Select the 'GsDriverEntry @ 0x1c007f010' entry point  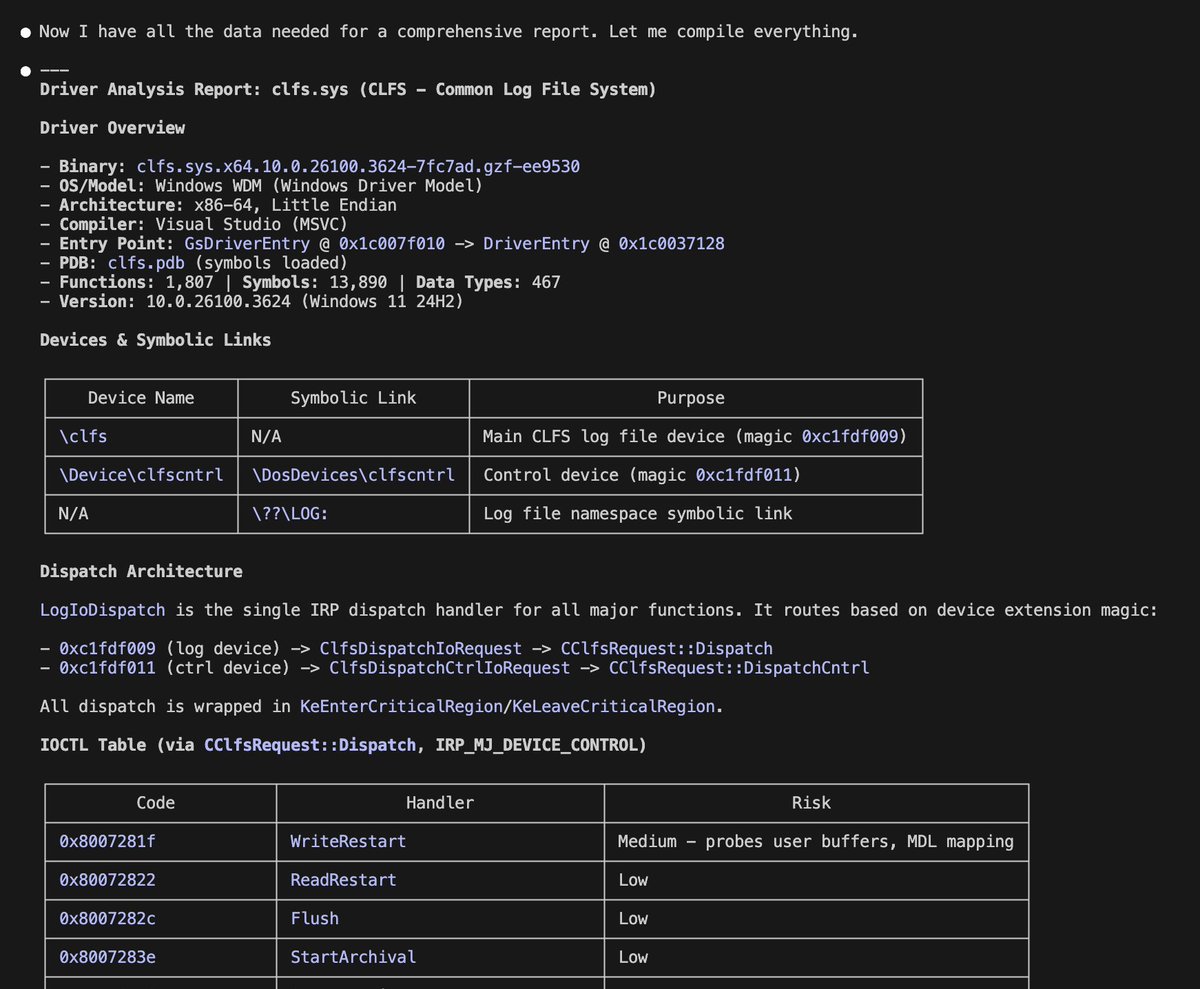coord(314,244)
